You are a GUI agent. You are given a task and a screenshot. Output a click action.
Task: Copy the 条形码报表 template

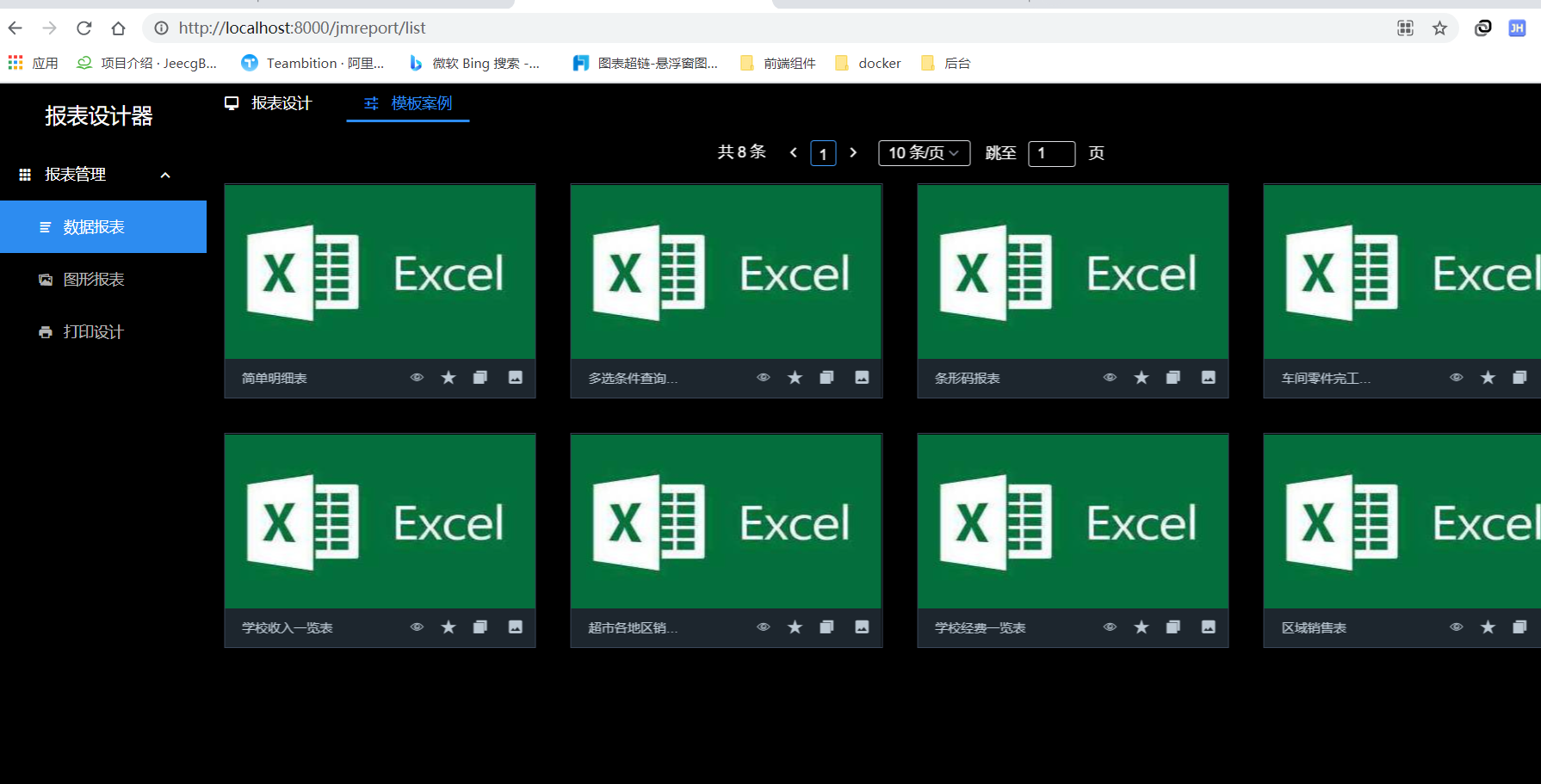tap(1173, 378)
